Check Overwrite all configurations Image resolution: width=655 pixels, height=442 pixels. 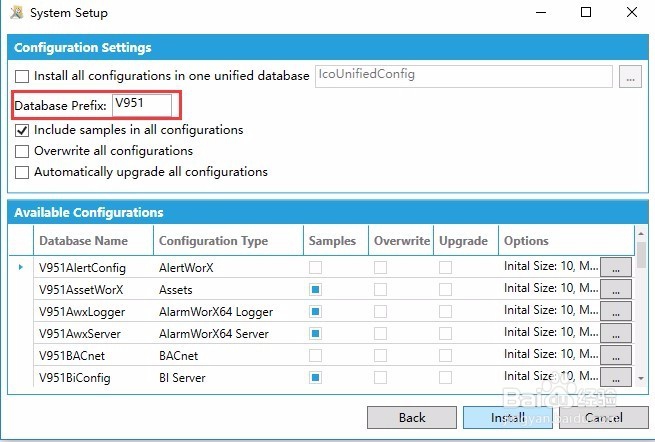point(22,151)
